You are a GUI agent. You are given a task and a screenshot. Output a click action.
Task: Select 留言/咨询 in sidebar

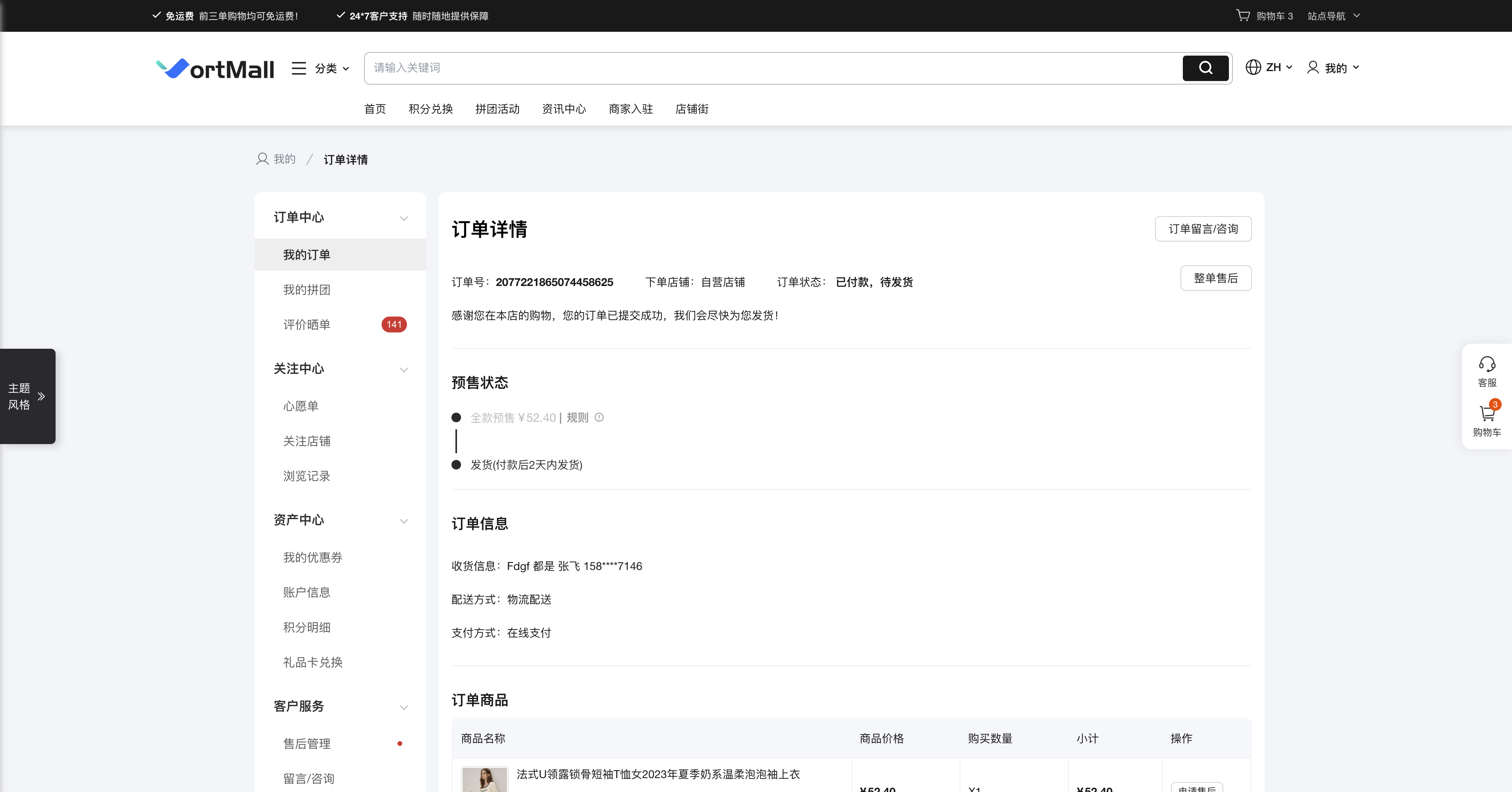[x=309, y=778]
